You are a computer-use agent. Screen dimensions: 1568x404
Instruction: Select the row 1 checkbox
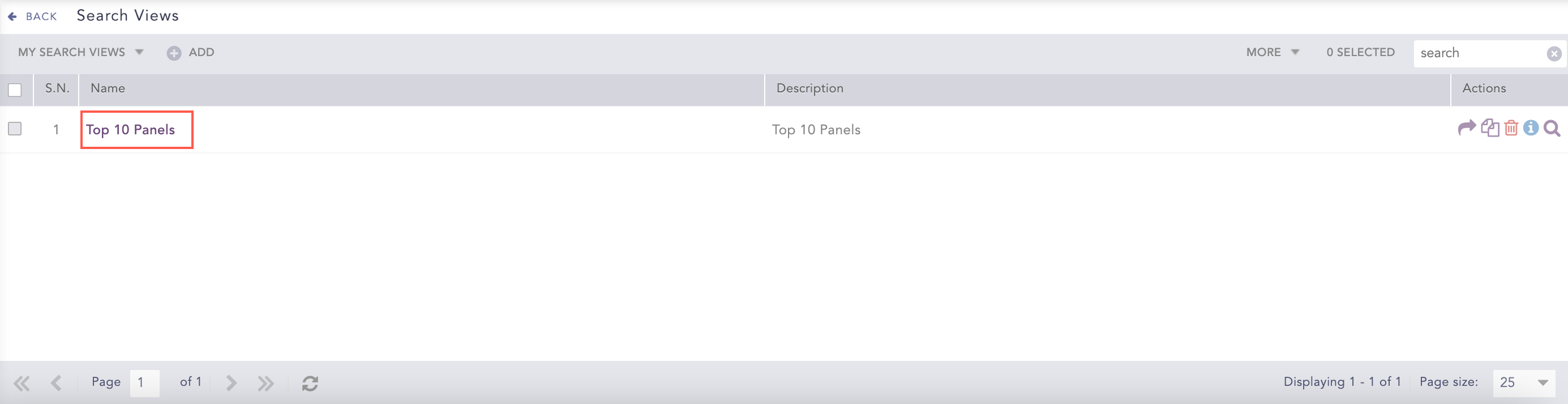pyautogui.click(x=15, y=129)
